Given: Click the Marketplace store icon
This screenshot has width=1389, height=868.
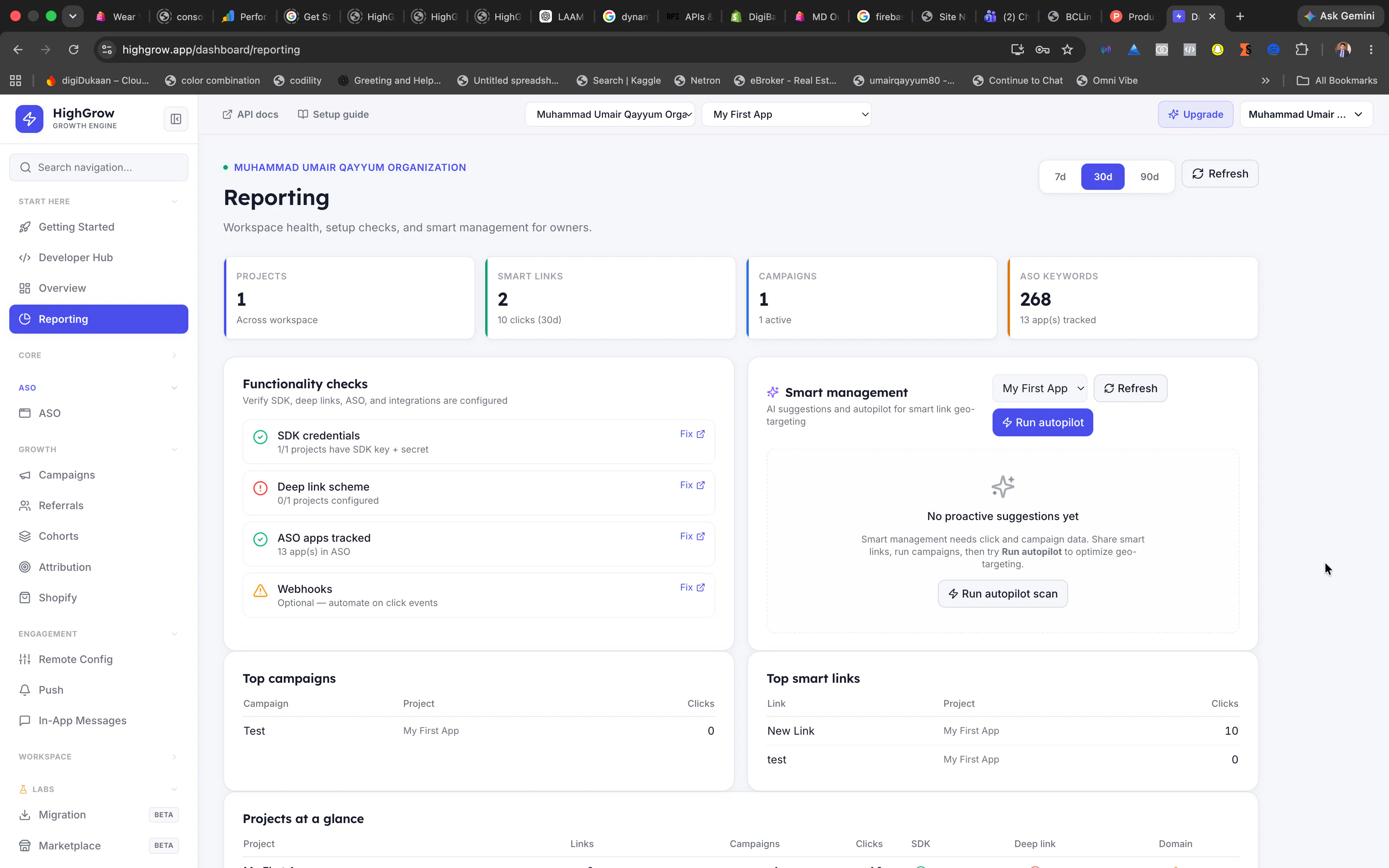Looking at the screenshot, I should click(25, 846).
